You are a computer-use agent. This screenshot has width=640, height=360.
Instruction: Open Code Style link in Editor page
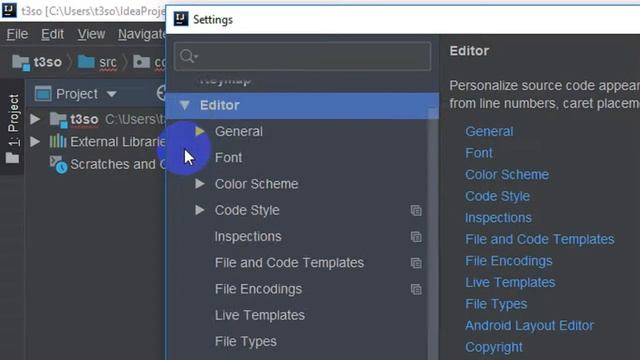498,196
